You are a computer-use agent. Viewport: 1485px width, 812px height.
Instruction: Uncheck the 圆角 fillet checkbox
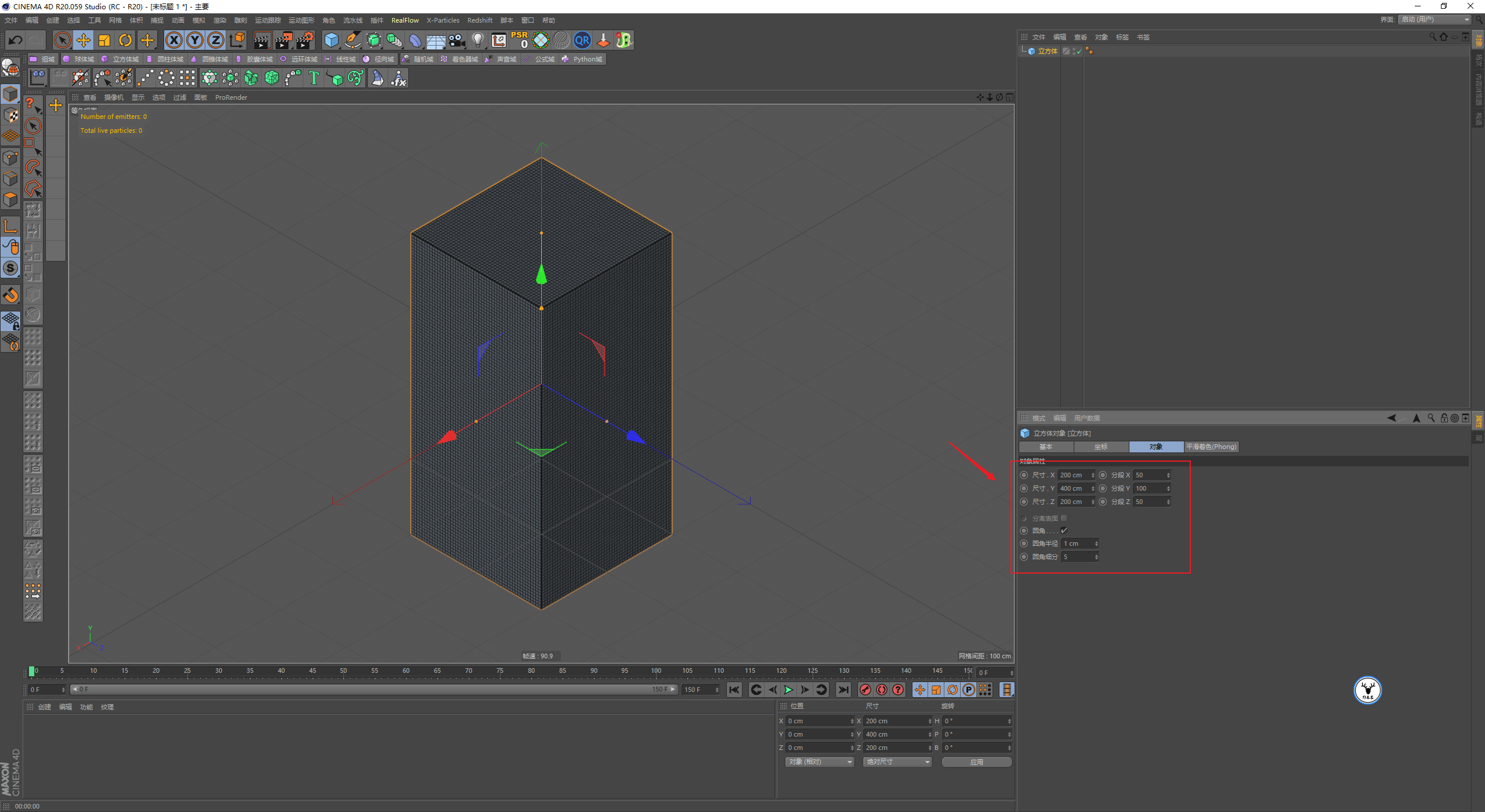coord(1064,531)
